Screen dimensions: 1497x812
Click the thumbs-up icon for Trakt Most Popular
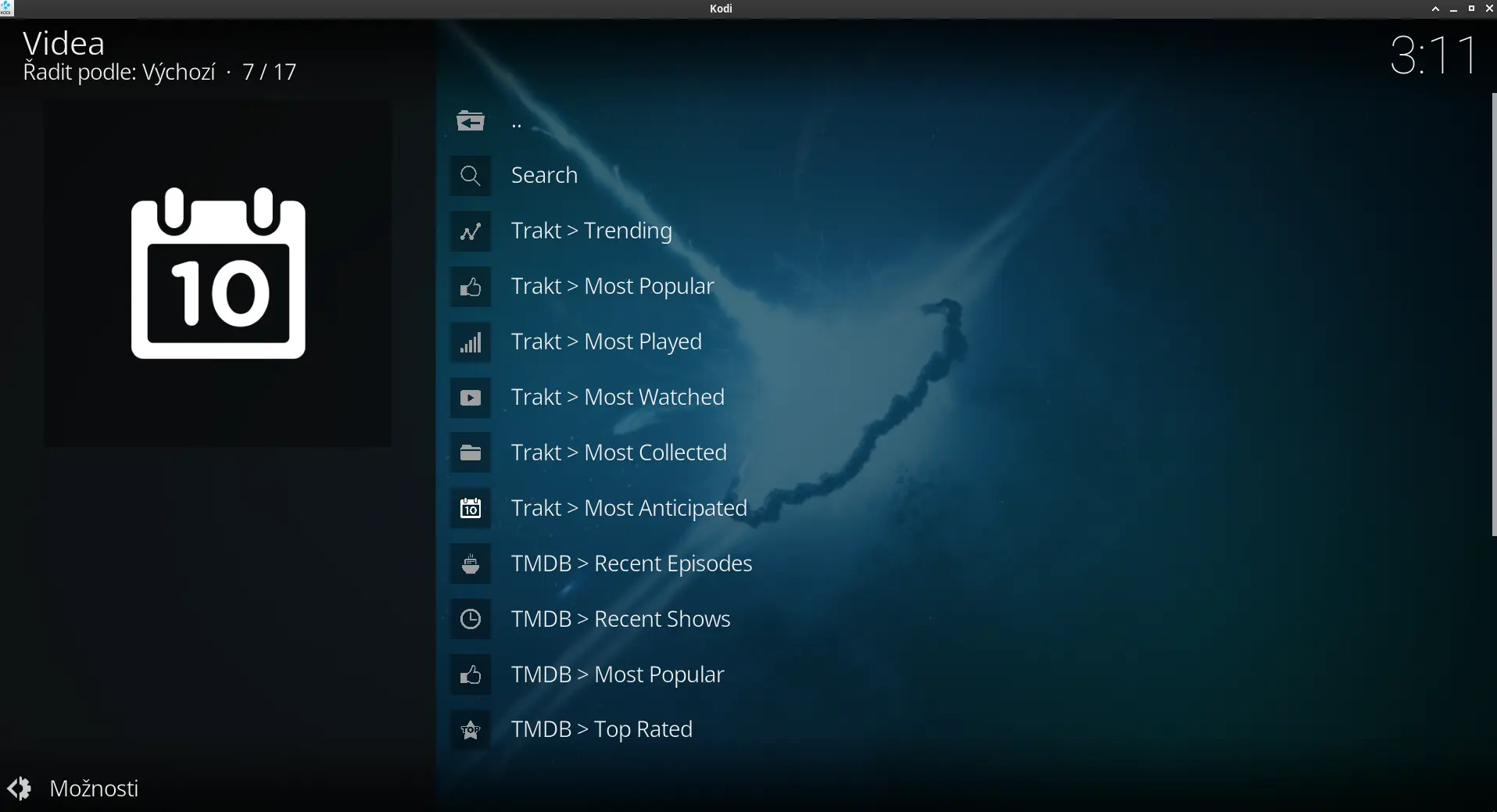coord(471,287)
